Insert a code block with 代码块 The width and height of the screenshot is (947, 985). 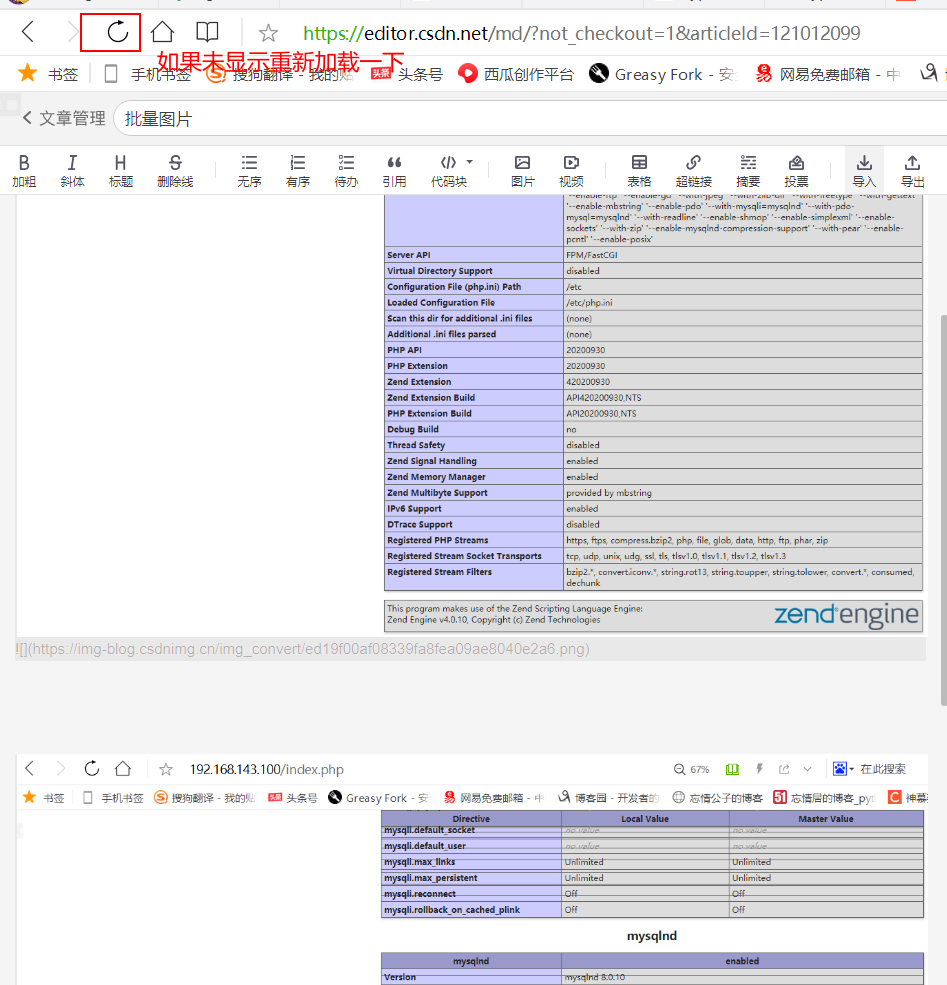pos(448,171)
